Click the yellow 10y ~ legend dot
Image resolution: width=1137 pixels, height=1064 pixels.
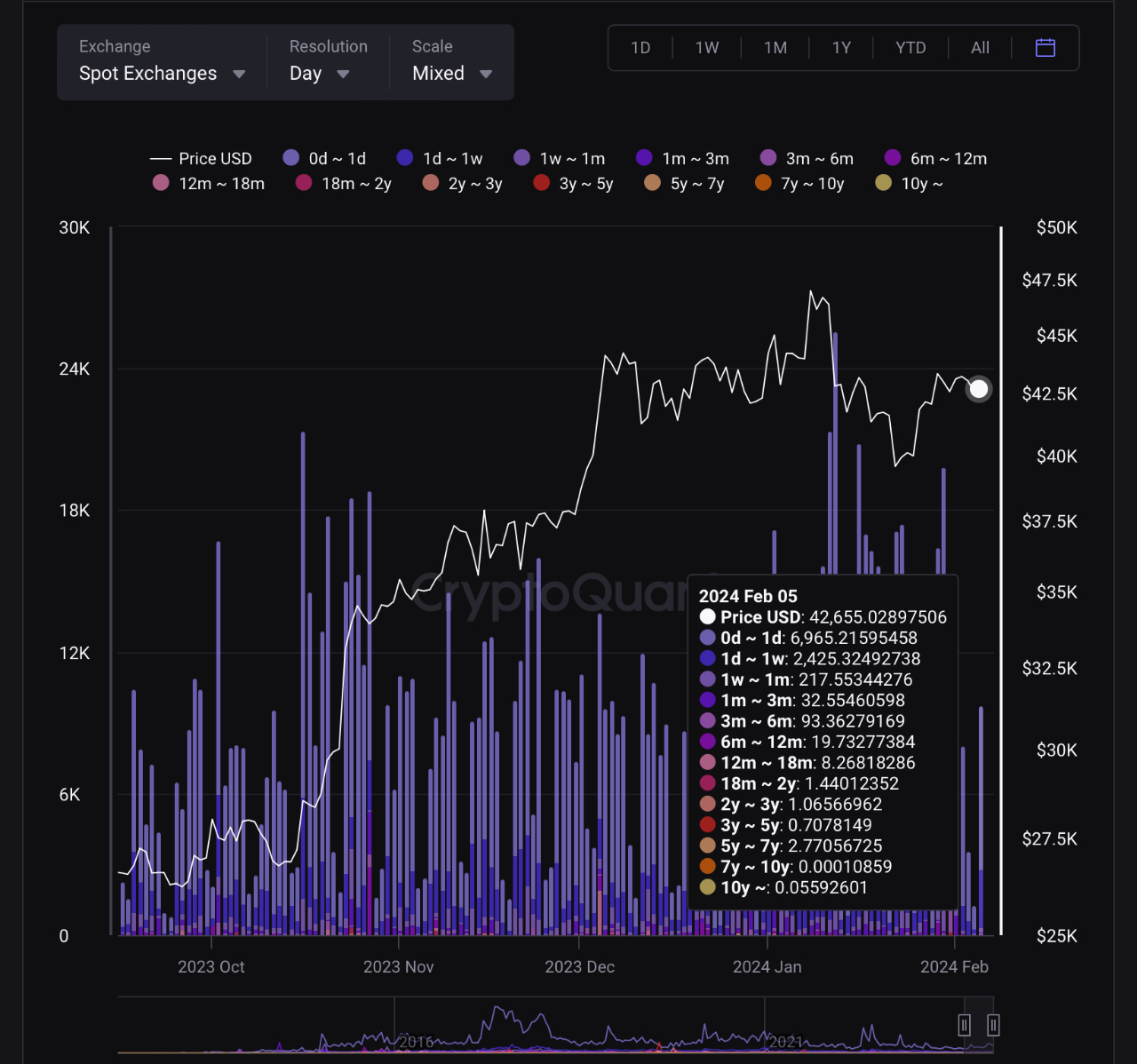pos(882,183)
